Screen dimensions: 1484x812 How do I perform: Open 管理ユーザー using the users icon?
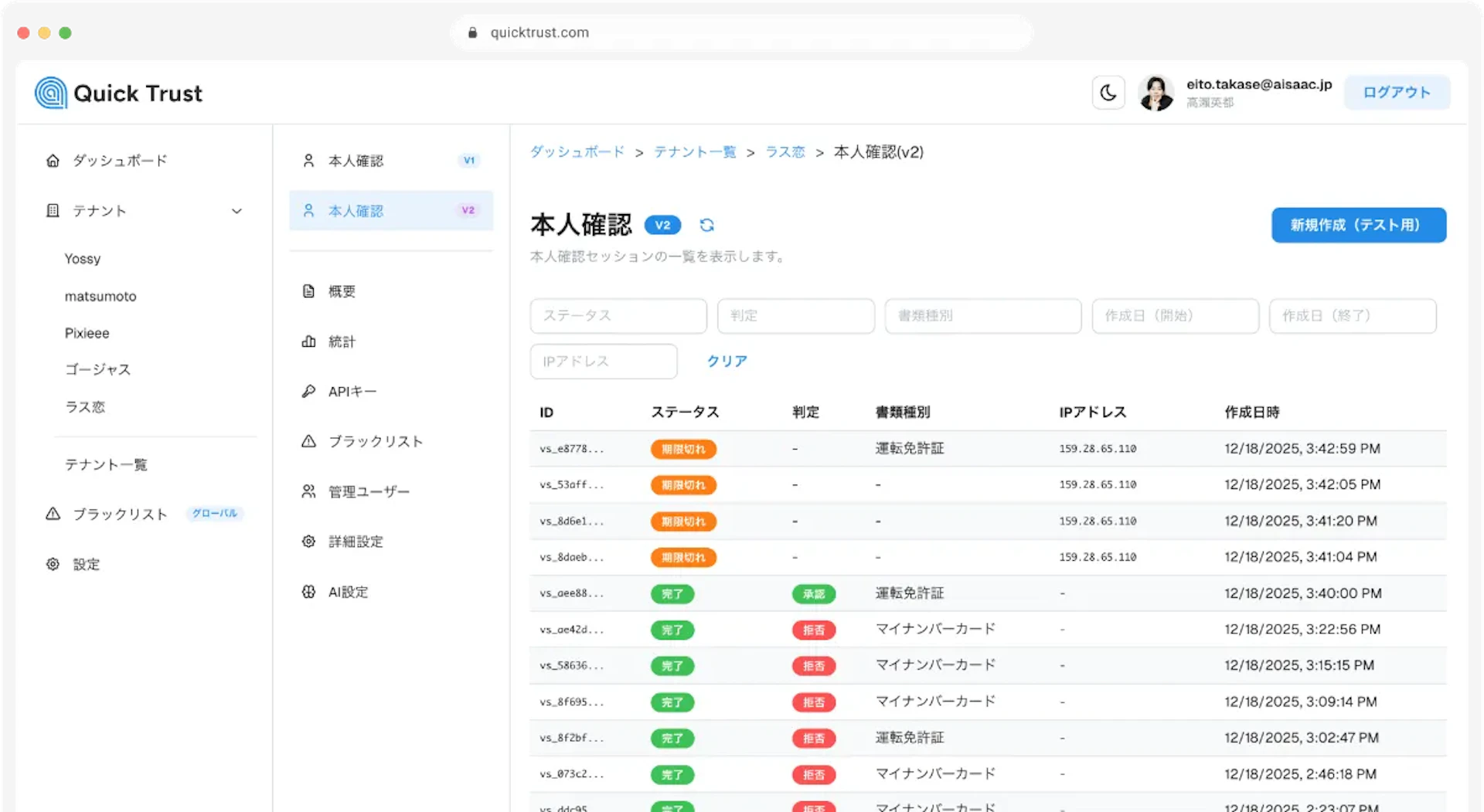(x=308, y=491)
